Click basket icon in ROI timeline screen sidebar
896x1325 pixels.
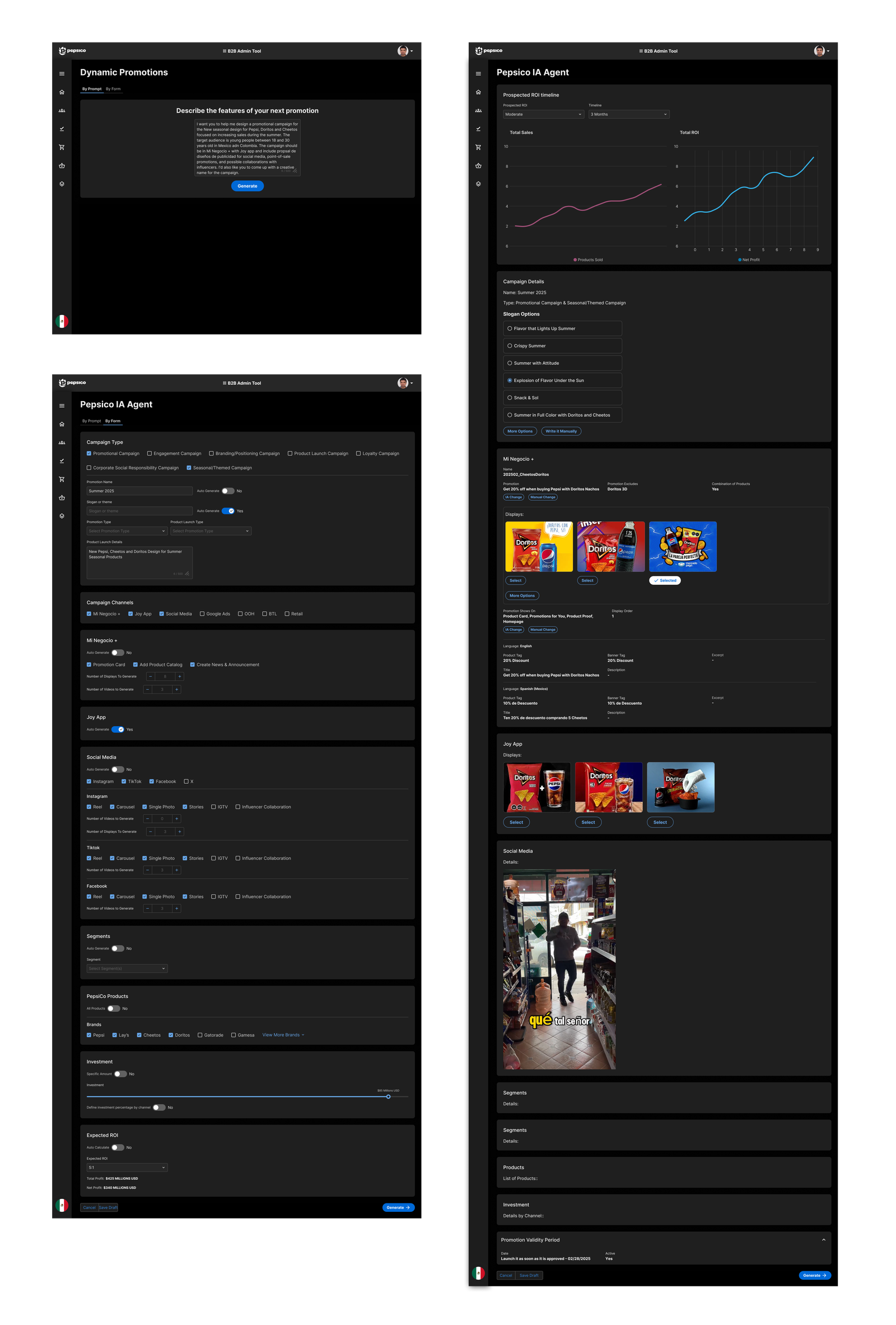(478, 165)
